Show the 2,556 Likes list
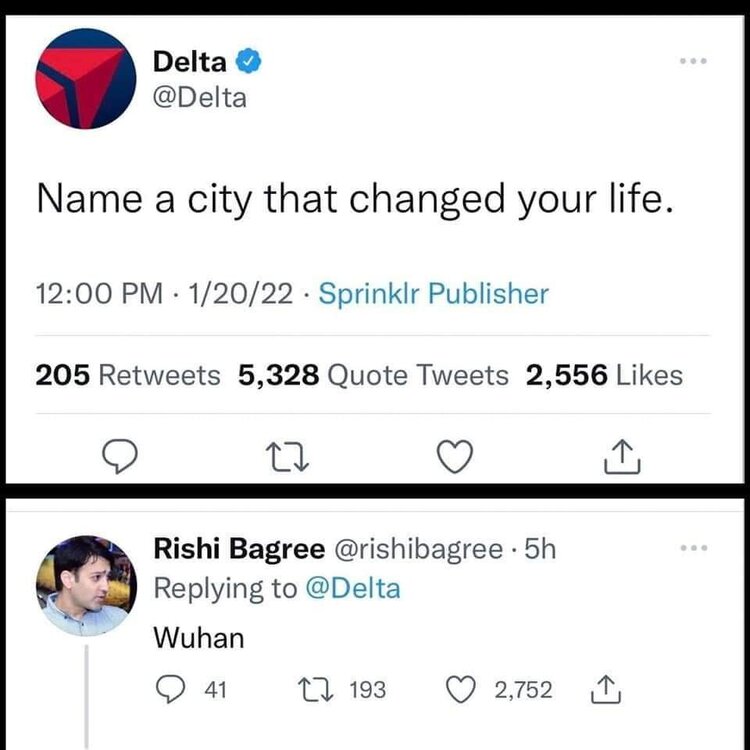The image size is (750, 750). (604, 375)
